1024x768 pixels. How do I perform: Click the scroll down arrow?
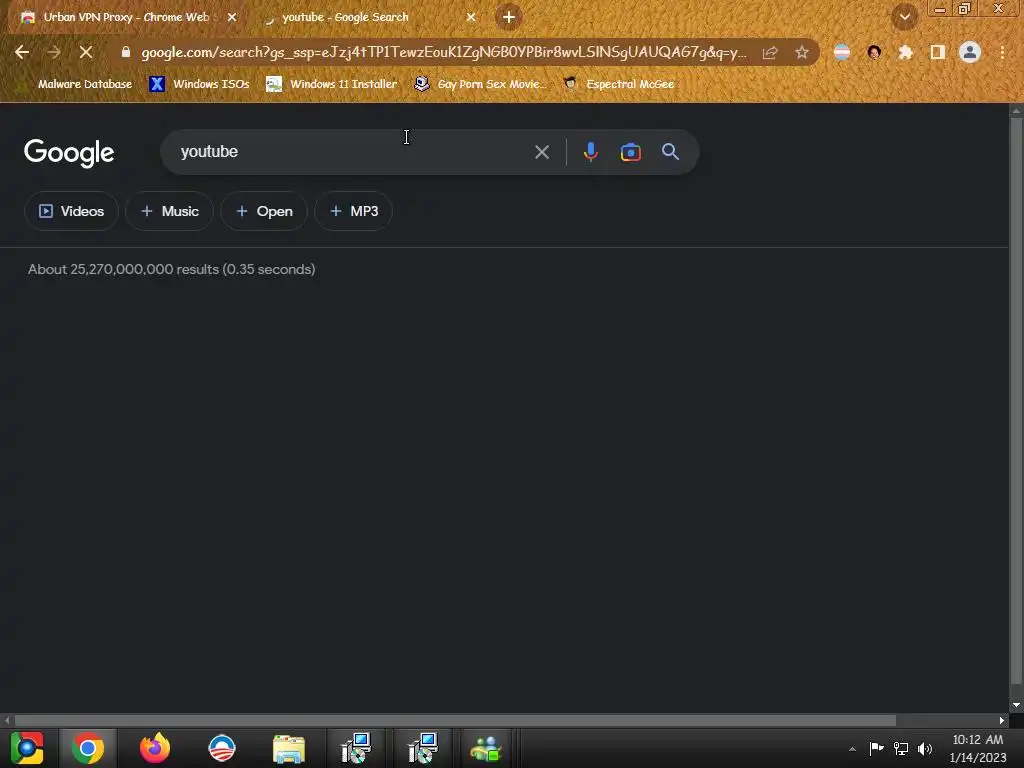point(1016,705)
